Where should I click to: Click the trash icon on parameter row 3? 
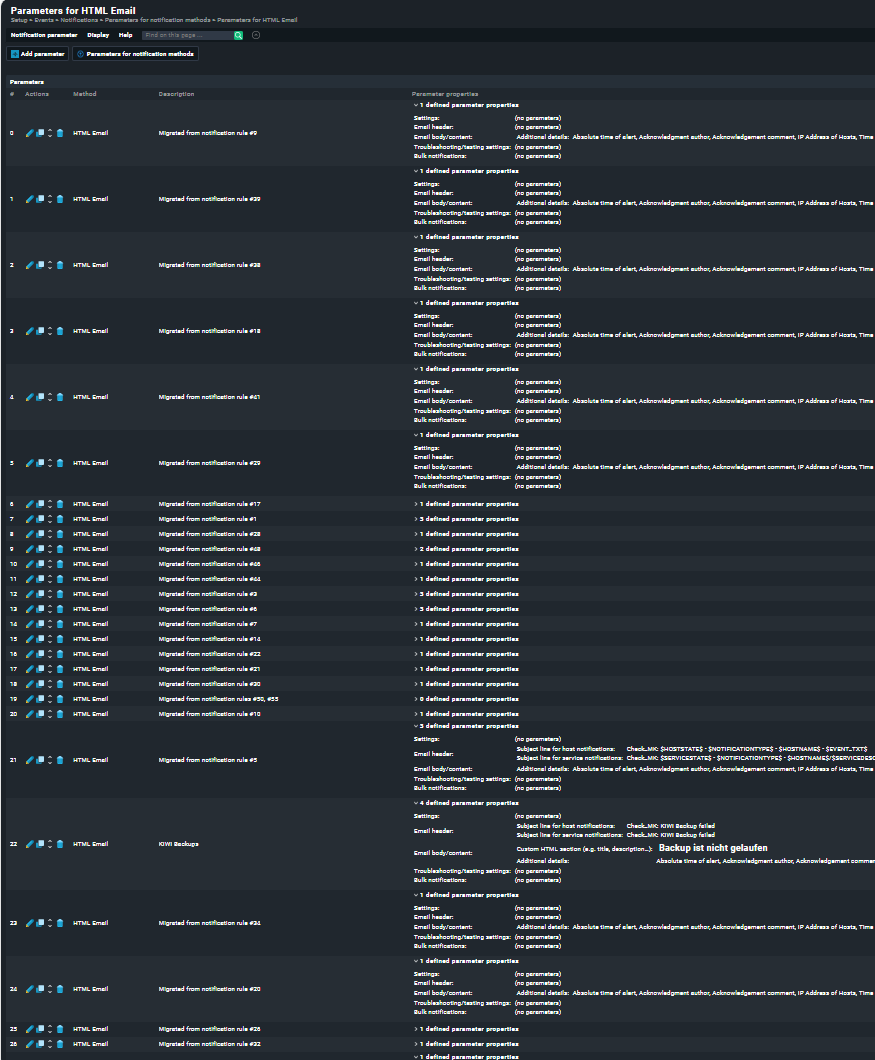click(x=60, y=331)
